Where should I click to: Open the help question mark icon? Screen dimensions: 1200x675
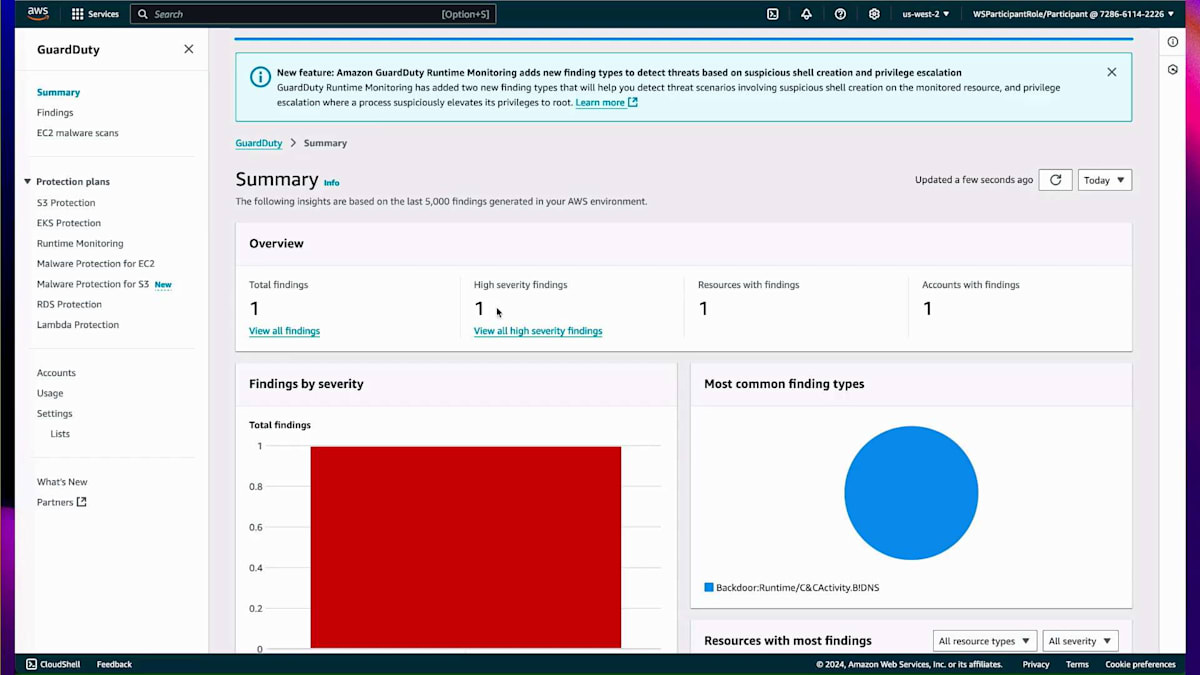click(840, 14)
